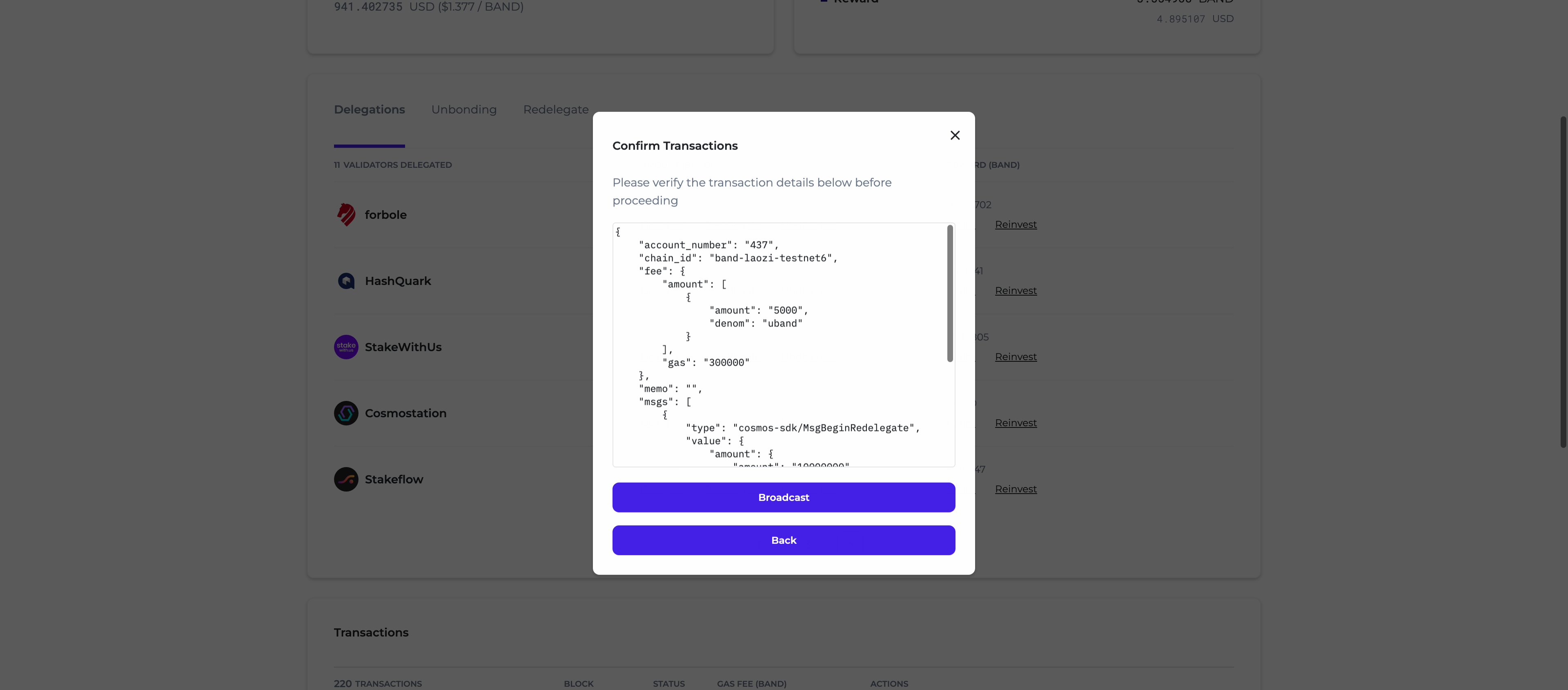Click the Stakeflow validator logo
This screenshot has width=1568, height=690.
346,479
